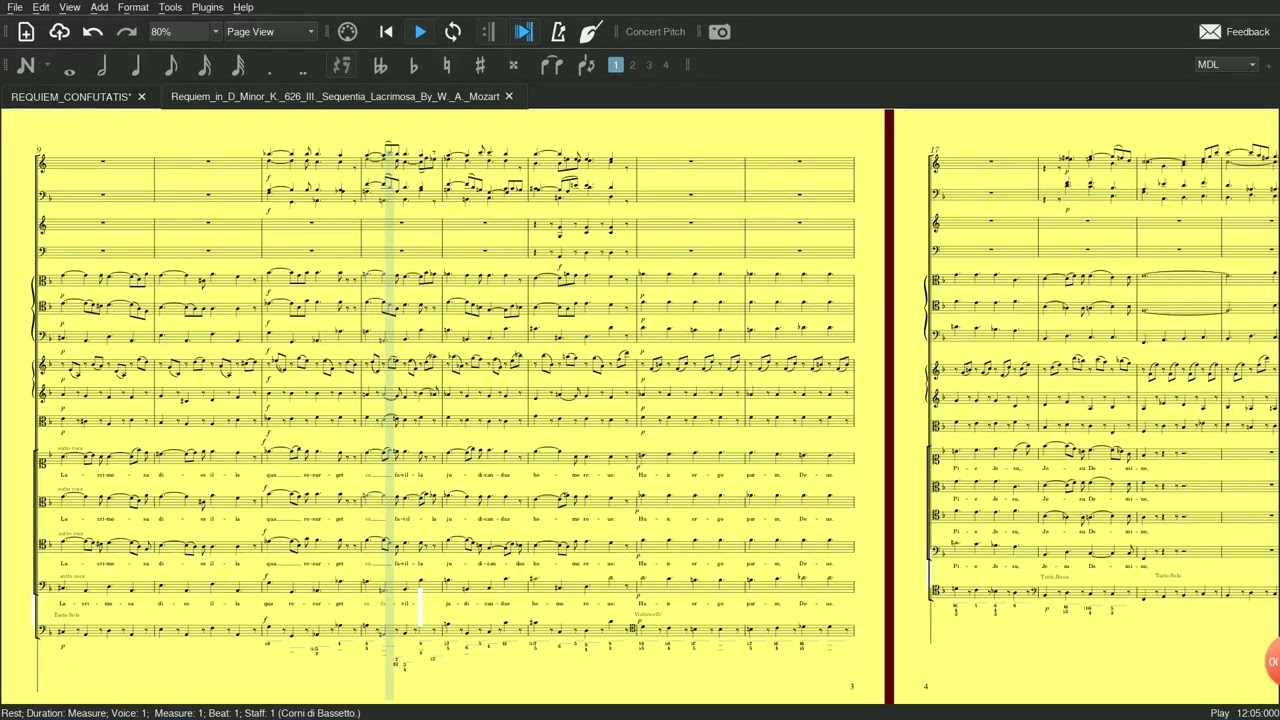Click the Play 12:05:000 time display
This screenshot has width=1280, height=720.
click(1244, 713)
